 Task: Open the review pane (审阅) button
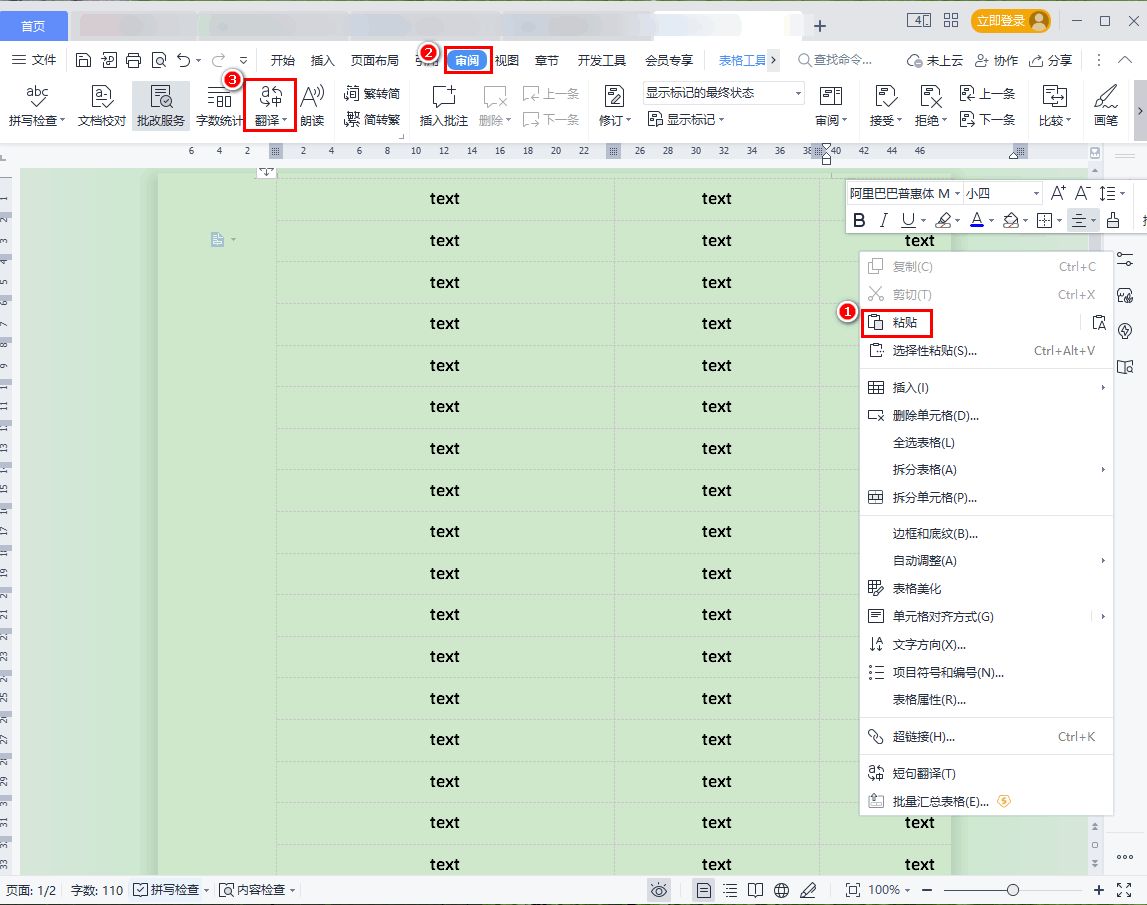831,106
